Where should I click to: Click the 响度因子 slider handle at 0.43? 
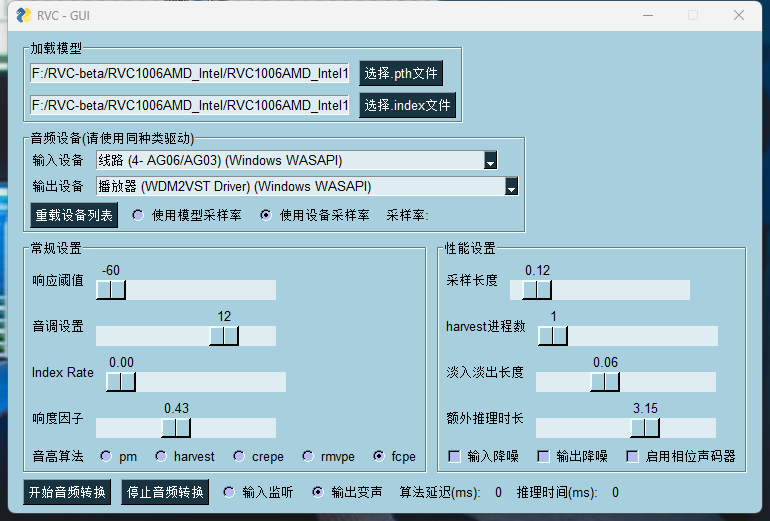[176, 428]
